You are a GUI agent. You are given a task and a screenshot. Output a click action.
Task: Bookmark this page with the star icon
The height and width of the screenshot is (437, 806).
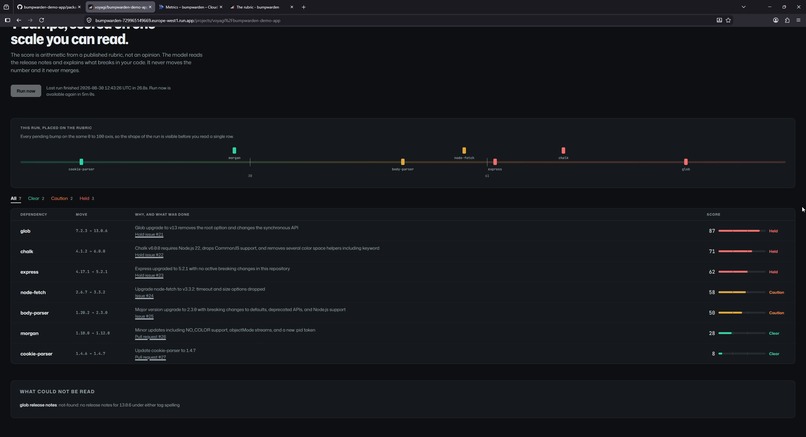tap(728, 21)
